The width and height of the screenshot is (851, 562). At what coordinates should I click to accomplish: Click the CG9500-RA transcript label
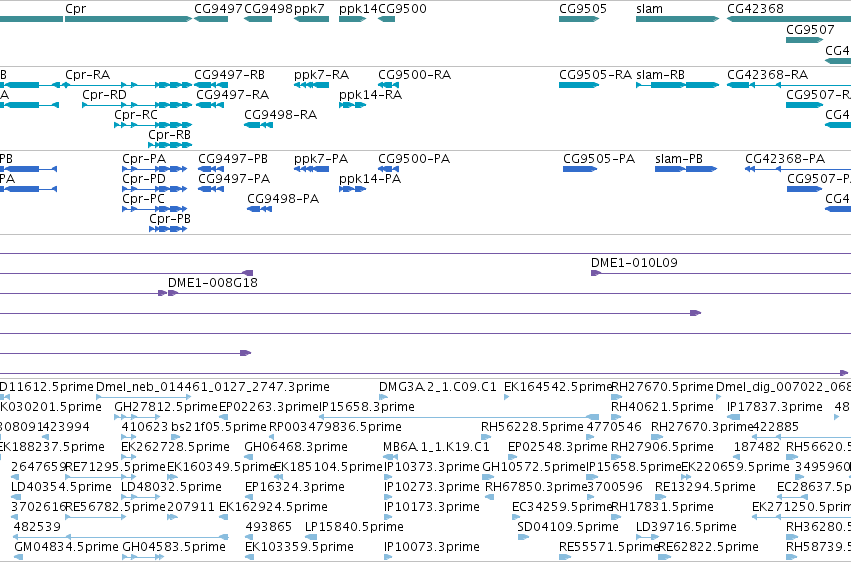[415, 74]
